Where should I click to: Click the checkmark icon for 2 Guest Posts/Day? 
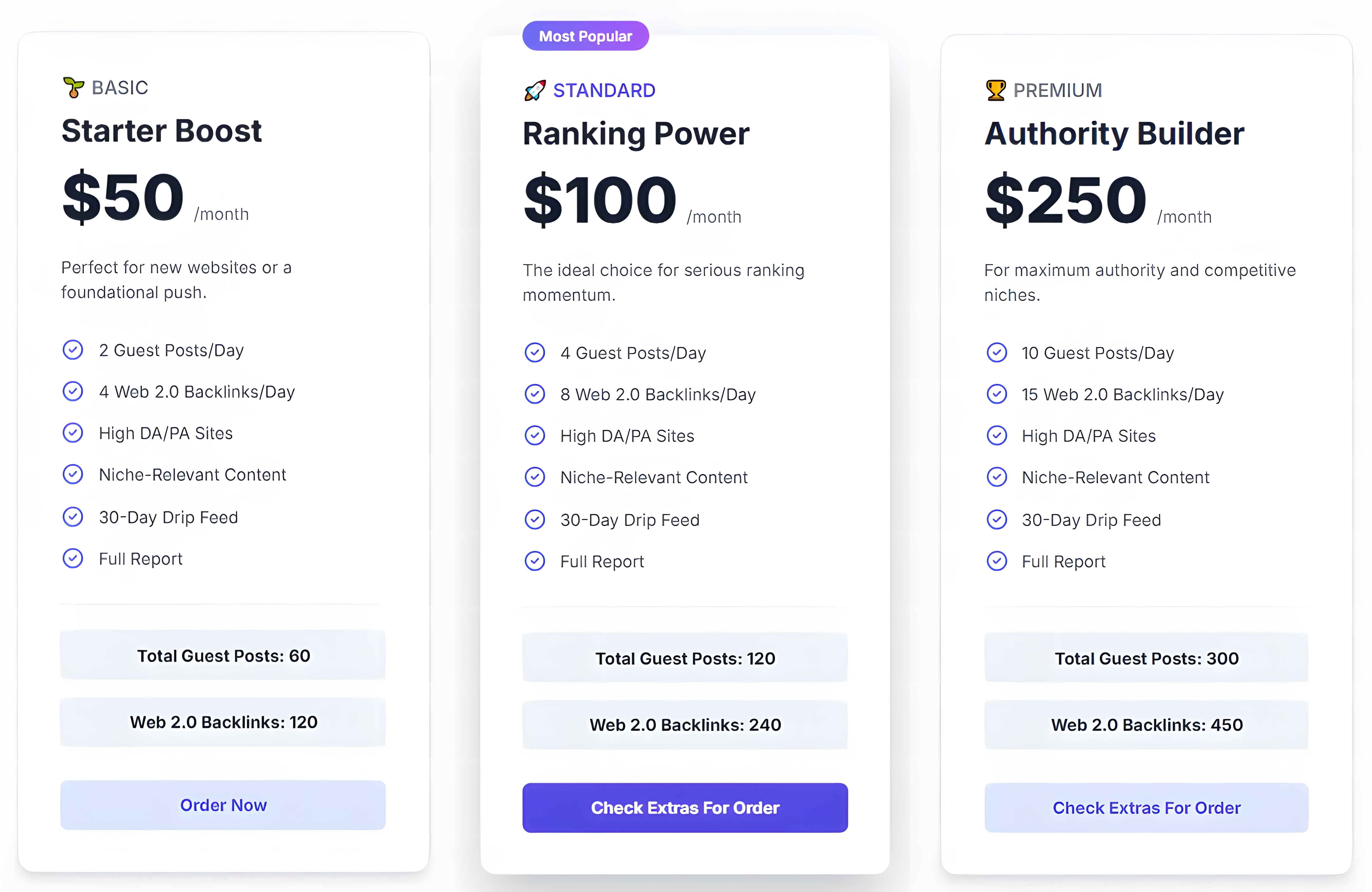tap(73, 350)
